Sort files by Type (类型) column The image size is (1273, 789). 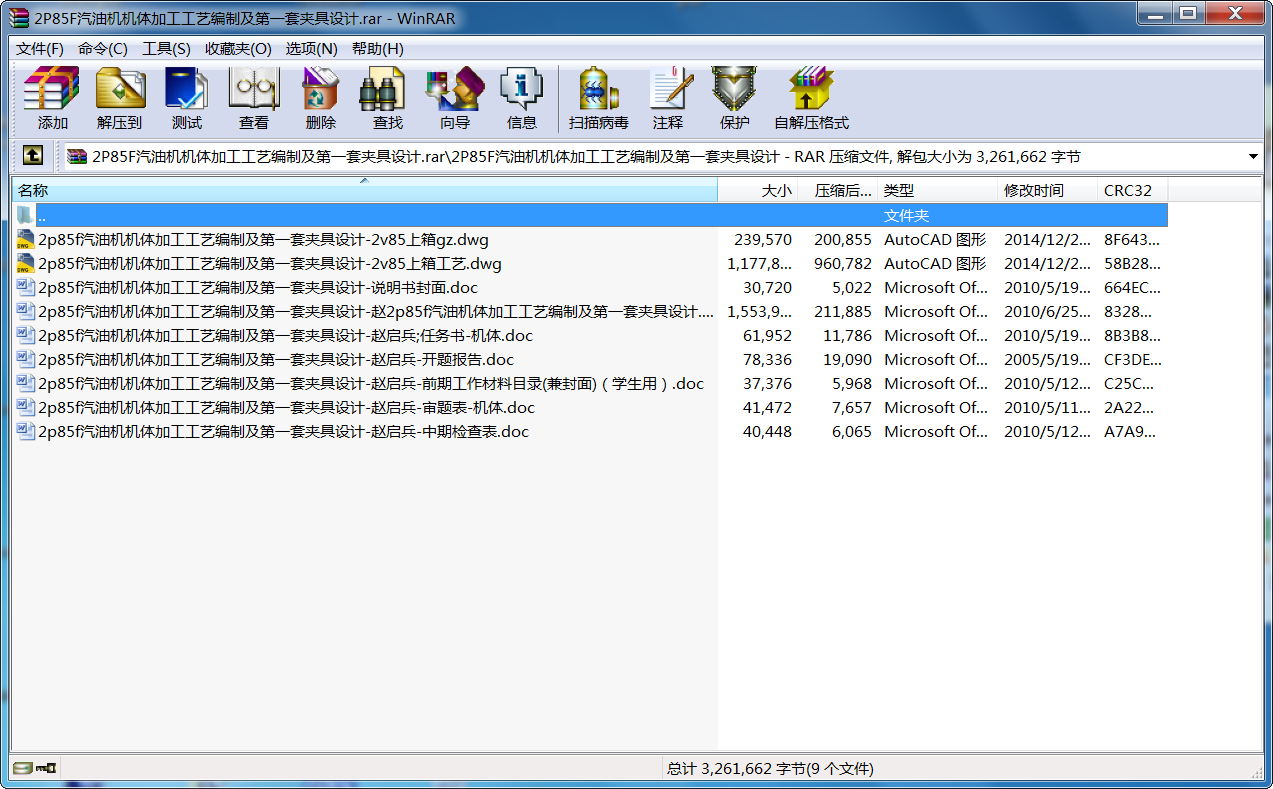tap(937, 190)
